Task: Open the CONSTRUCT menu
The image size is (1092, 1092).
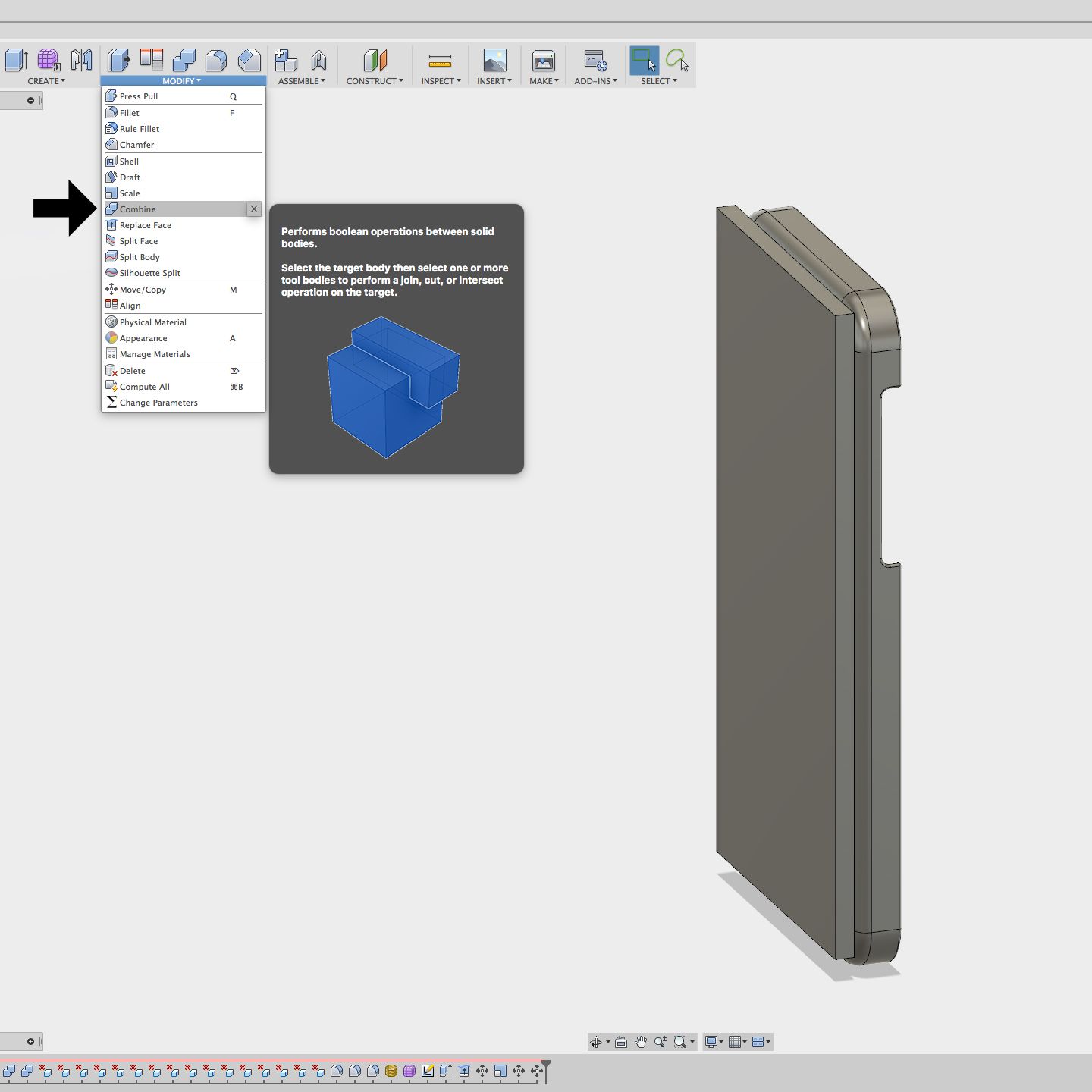Action: point(374,81)
